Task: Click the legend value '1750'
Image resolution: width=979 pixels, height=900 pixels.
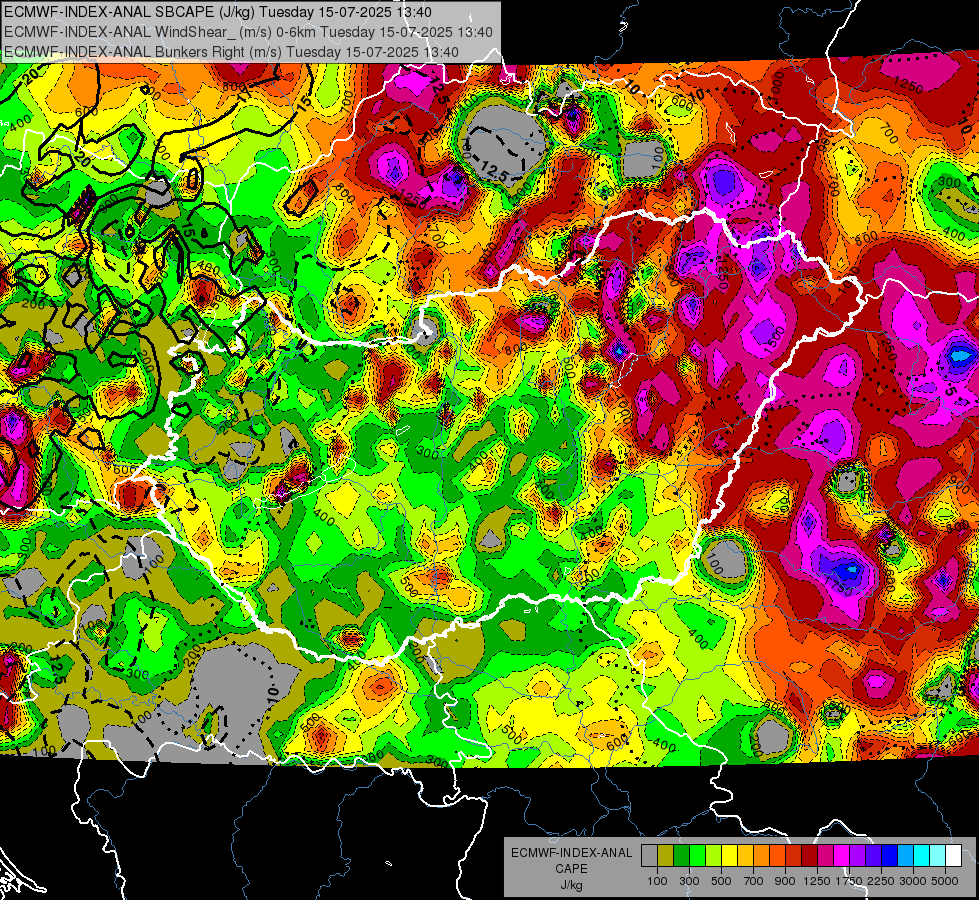Action: pos(849,881)
